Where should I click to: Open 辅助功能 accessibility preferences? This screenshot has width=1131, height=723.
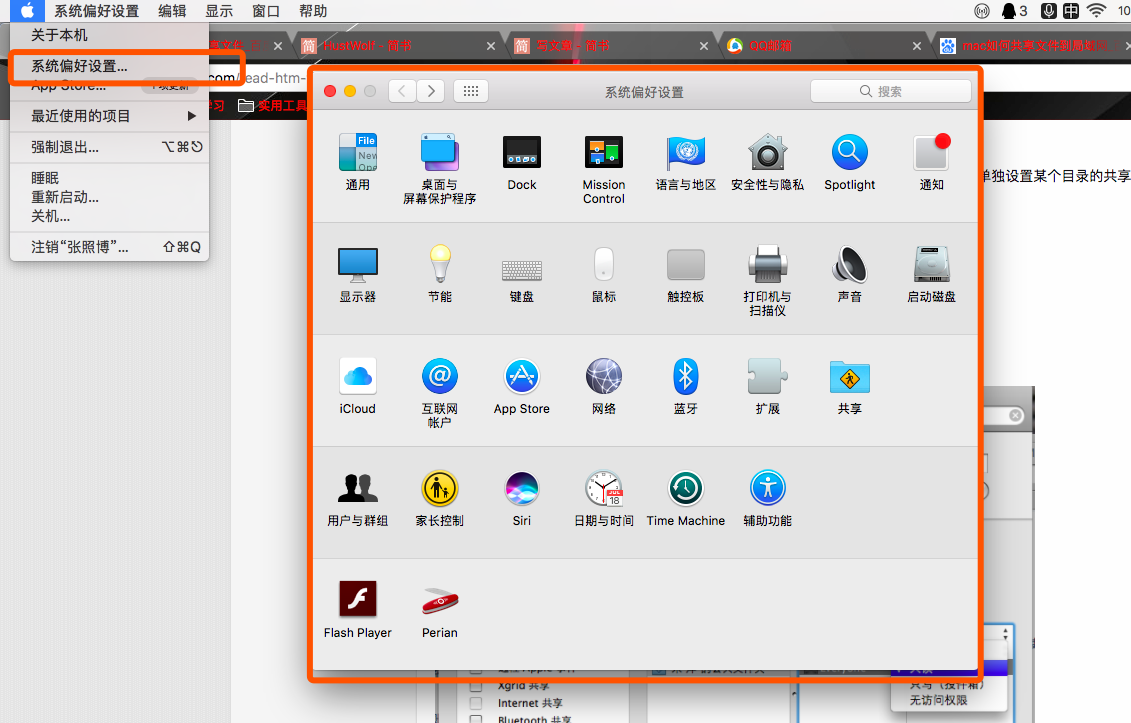767,498
